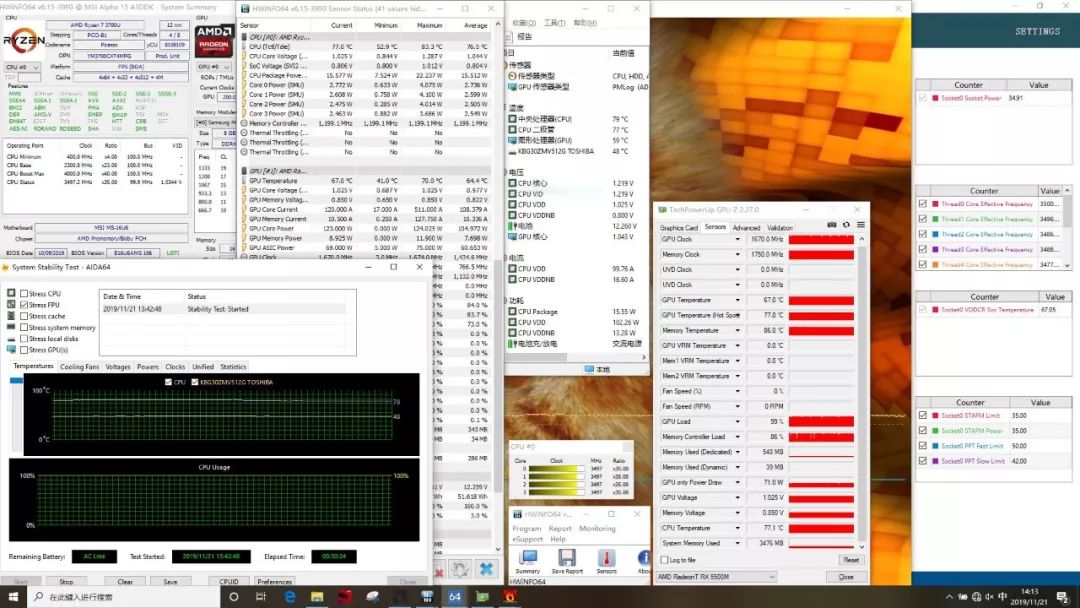The height and width of the screenshot is (608, 1080).
Task: Toggle Log to file checkbox in GPU-Z
Action: [666, 560]
